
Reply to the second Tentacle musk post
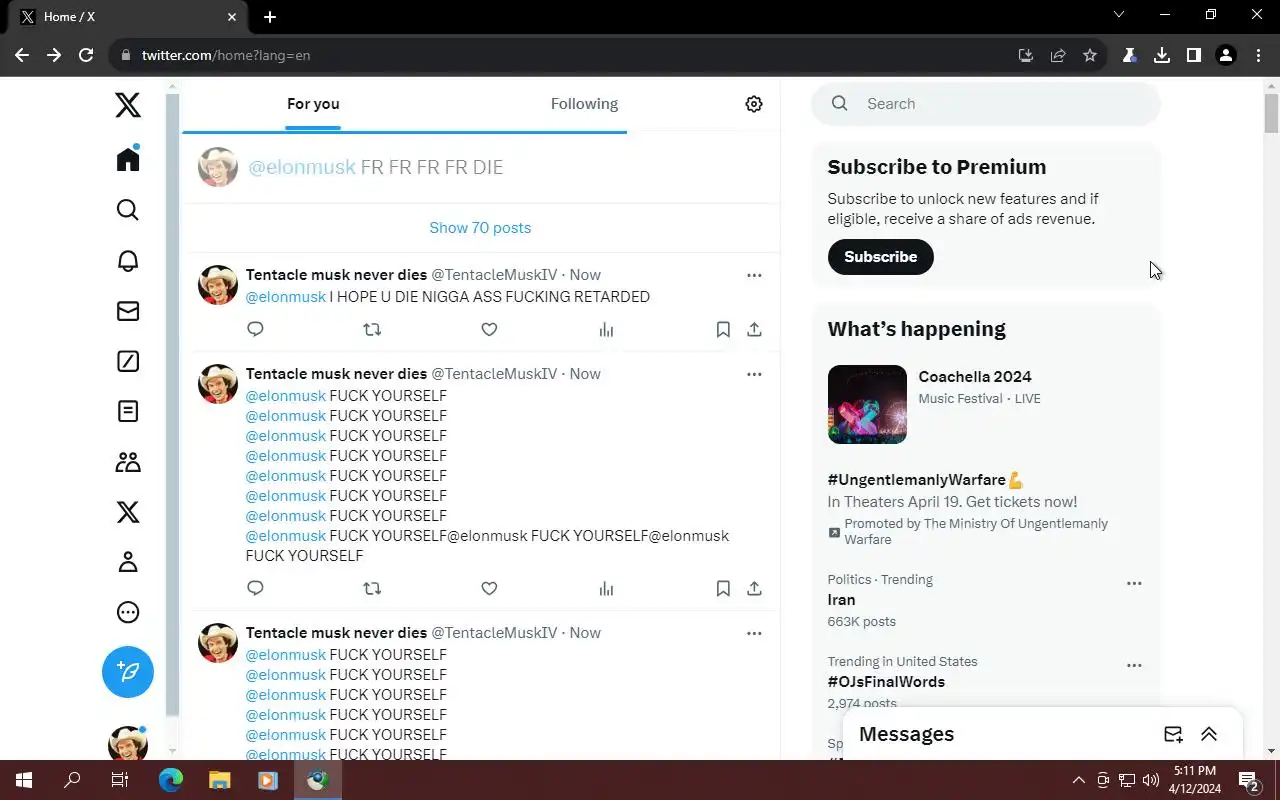255,588
